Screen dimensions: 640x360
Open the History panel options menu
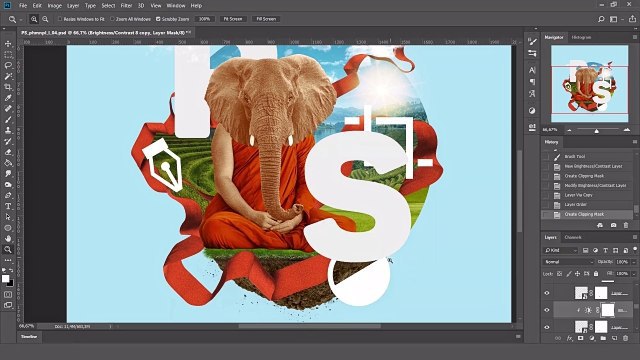[x=635, y=142]
